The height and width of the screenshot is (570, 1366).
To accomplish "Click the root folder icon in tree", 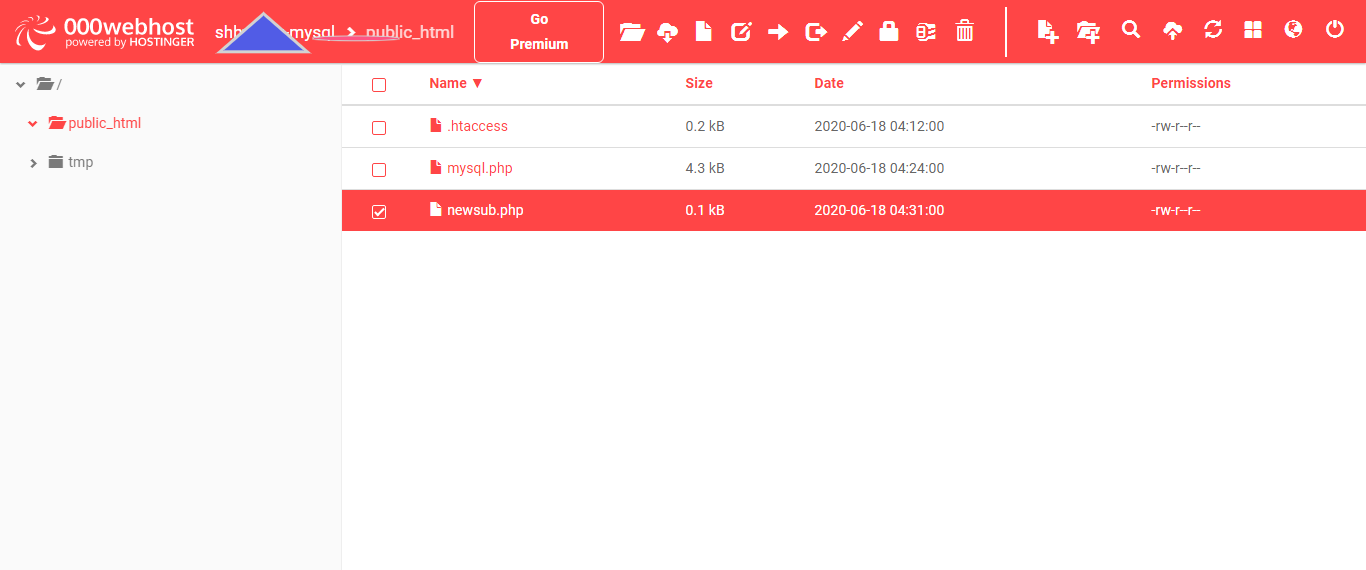I will click(44, 84).
